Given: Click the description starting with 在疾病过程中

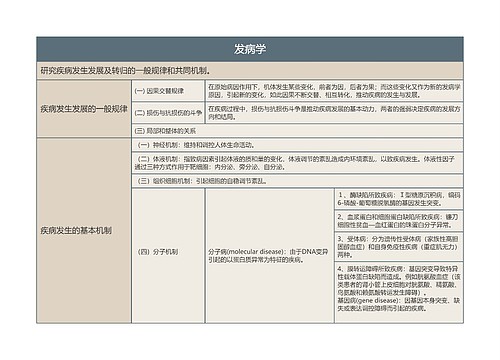Looking at the screenshot, I should tap(334, 113).
